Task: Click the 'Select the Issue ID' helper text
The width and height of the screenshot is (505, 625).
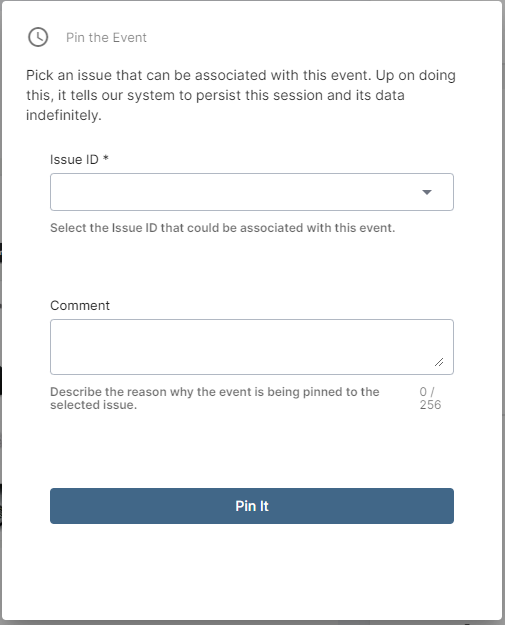Action: coord(222,228)
